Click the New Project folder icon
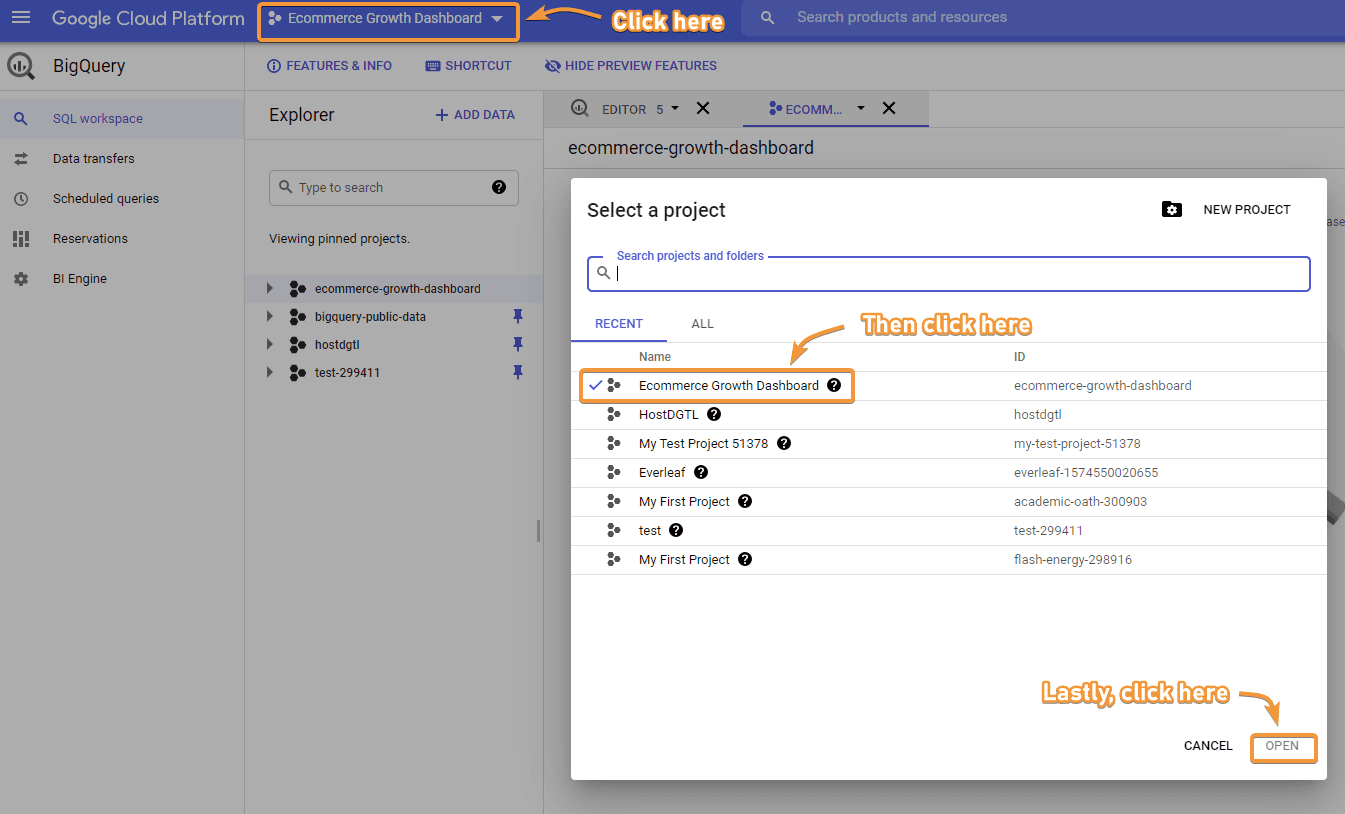The height and width of the screenshot is (814, 1345). click(x=1172, y=210)
